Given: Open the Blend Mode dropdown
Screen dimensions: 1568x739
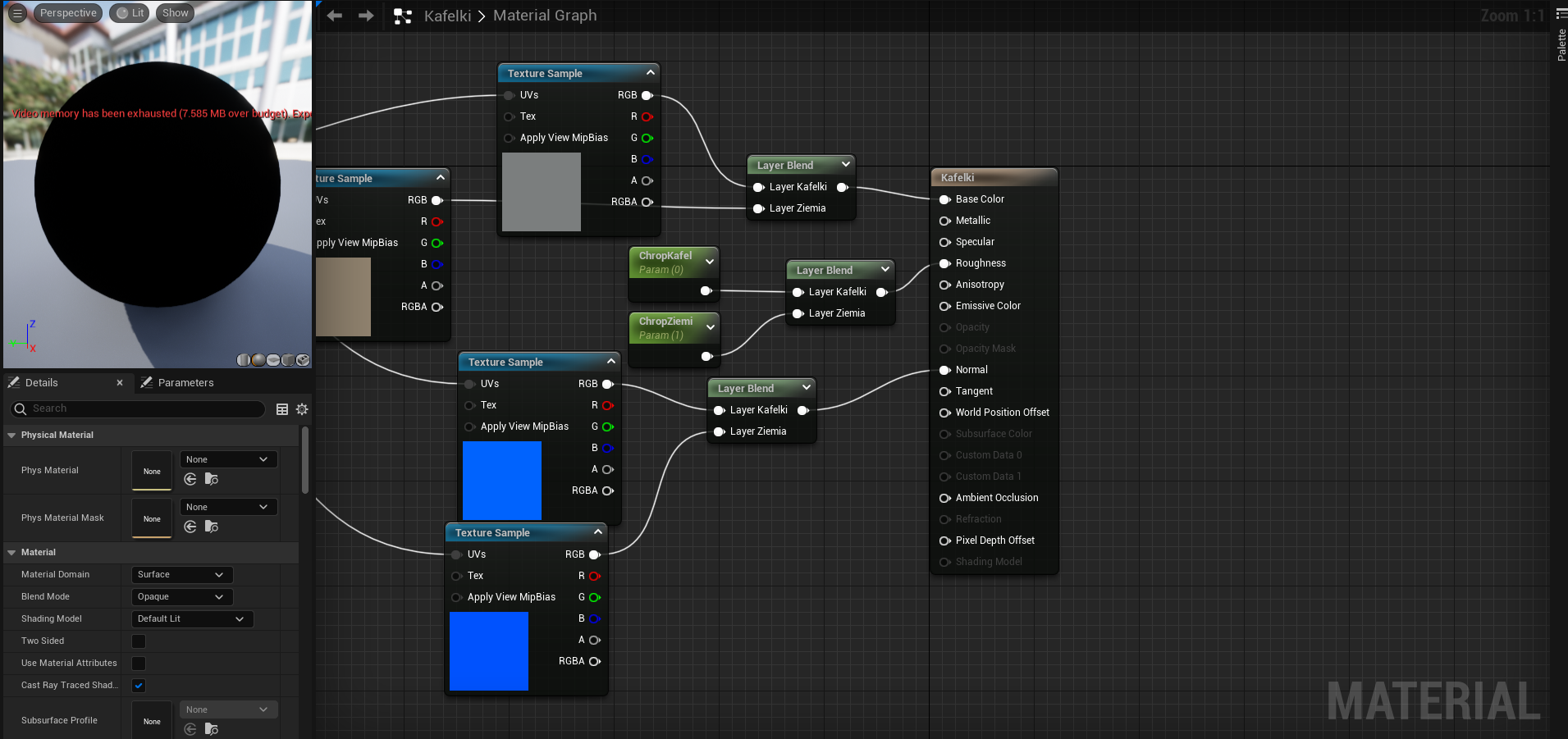Looking at the screenshot, I should point(181,596).
